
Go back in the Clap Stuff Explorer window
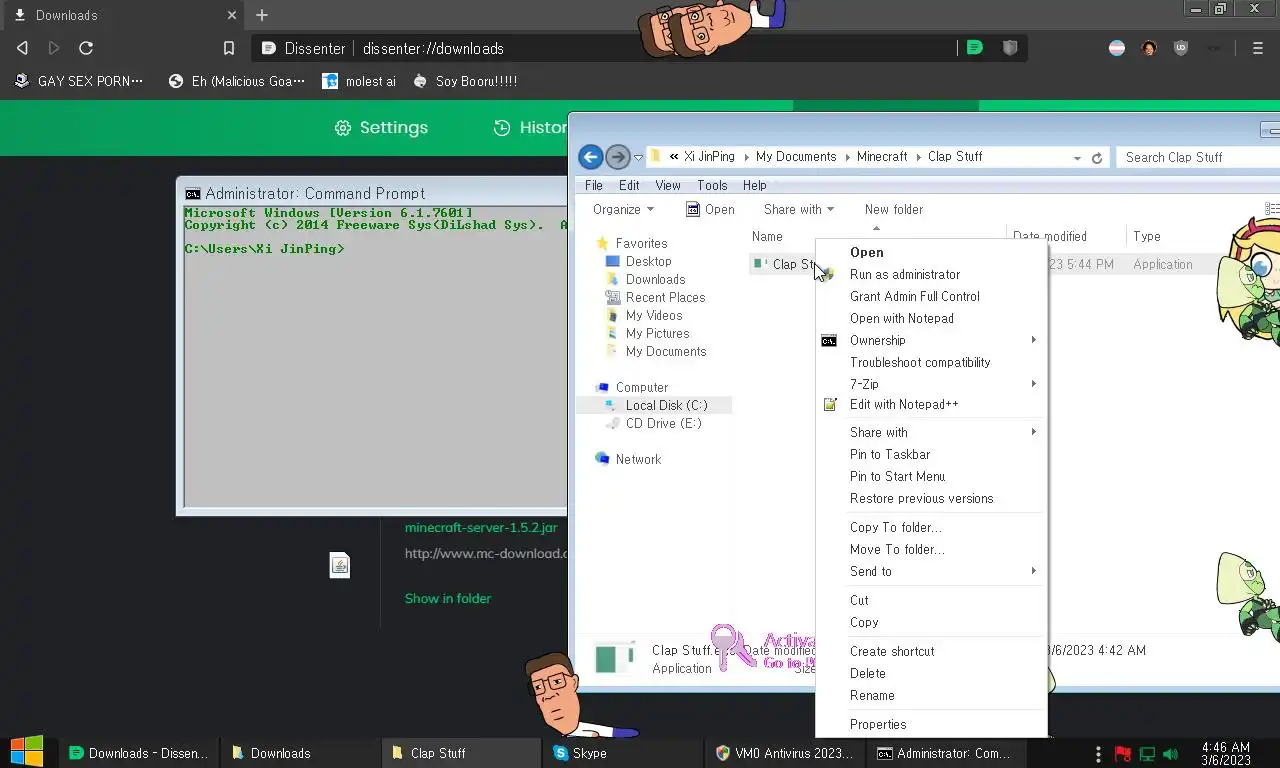coord(590,157)
